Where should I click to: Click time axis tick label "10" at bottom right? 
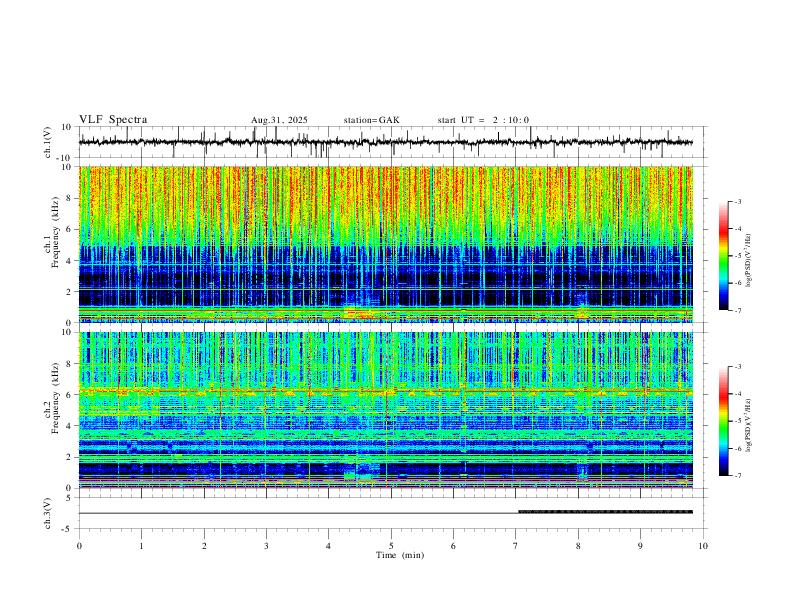tap(703, 546)
